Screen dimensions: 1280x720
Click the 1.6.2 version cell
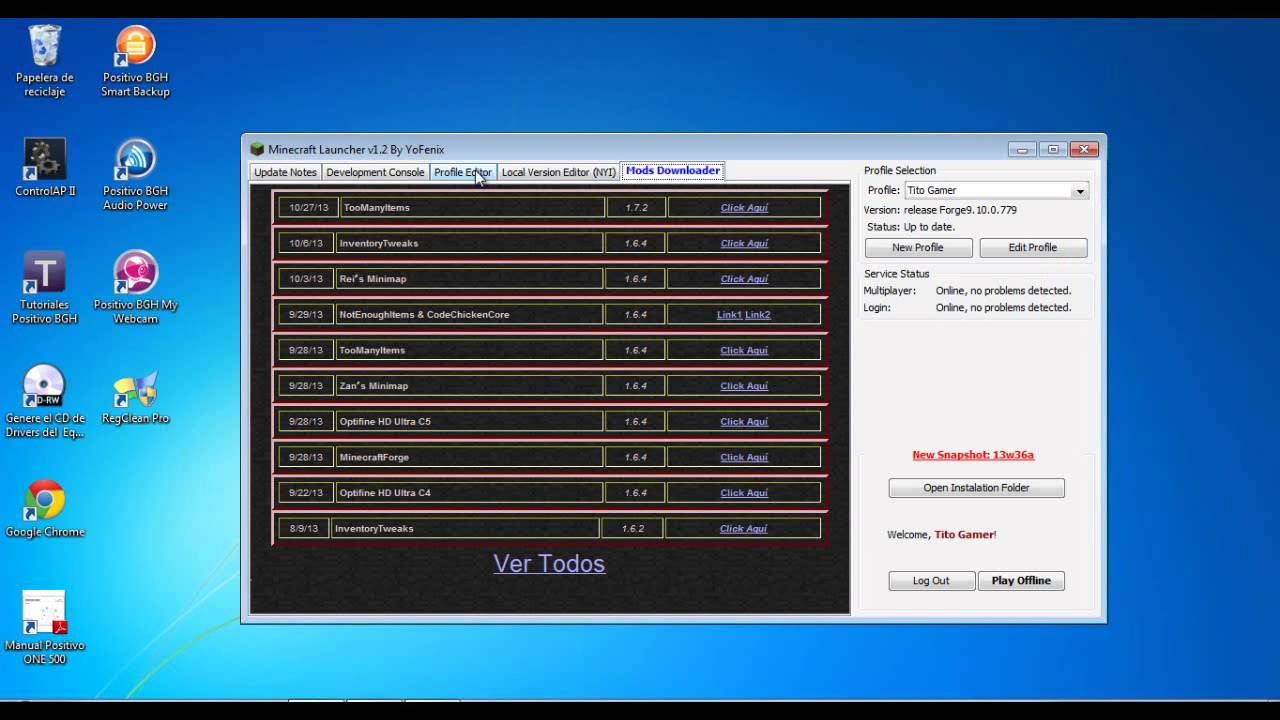(x=633, y=529)
